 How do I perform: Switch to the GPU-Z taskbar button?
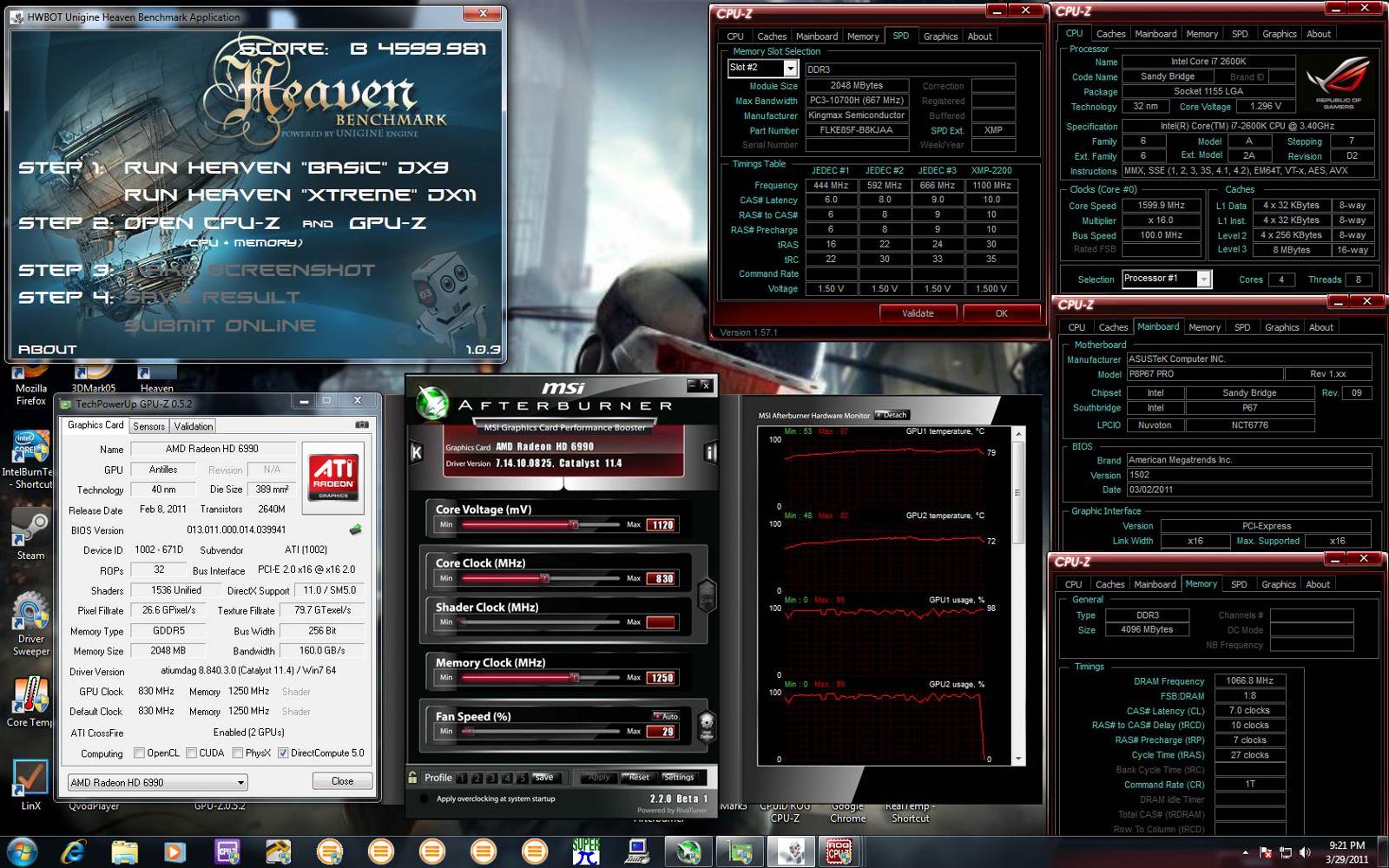(x=740, y=852)
